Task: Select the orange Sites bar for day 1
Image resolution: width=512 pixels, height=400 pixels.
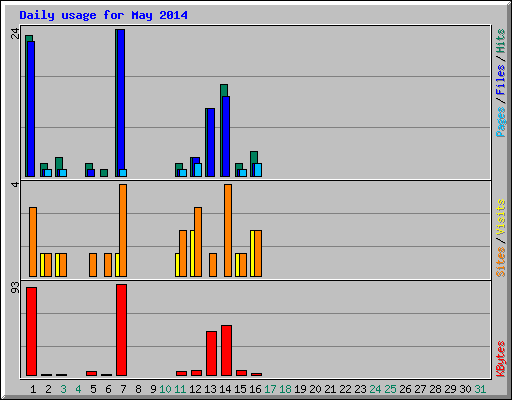Action: [33, 242]
